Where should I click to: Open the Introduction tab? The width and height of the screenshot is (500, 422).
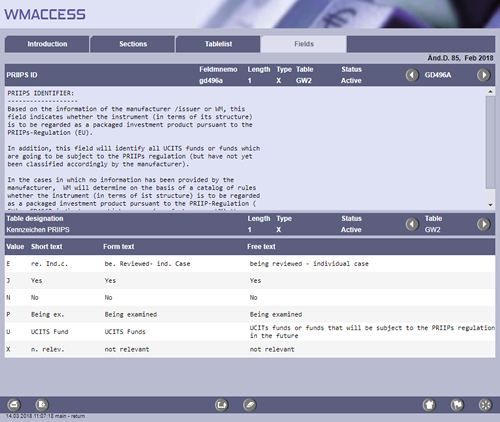[47, 44]
